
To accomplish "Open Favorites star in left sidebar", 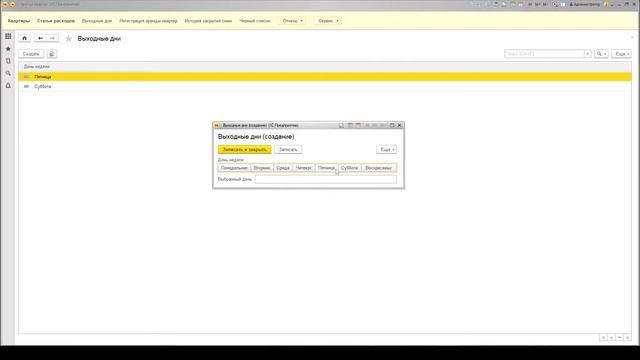I will (x=8, y=49).
